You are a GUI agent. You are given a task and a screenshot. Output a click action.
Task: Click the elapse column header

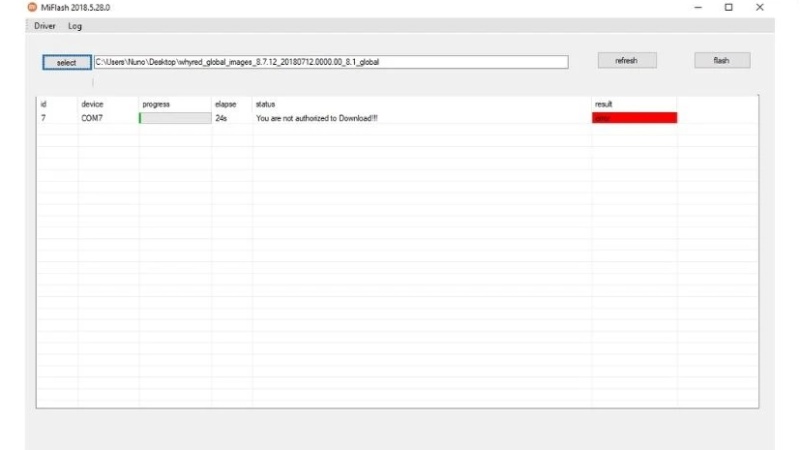(225, 104)
